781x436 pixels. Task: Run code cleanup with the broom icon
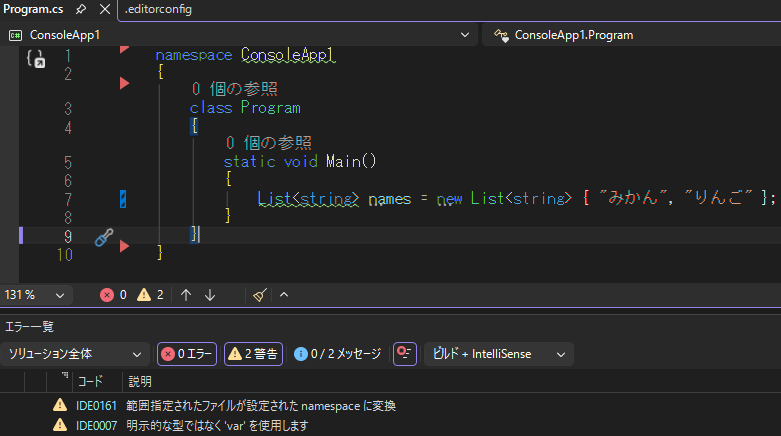[x=260, y=295]
